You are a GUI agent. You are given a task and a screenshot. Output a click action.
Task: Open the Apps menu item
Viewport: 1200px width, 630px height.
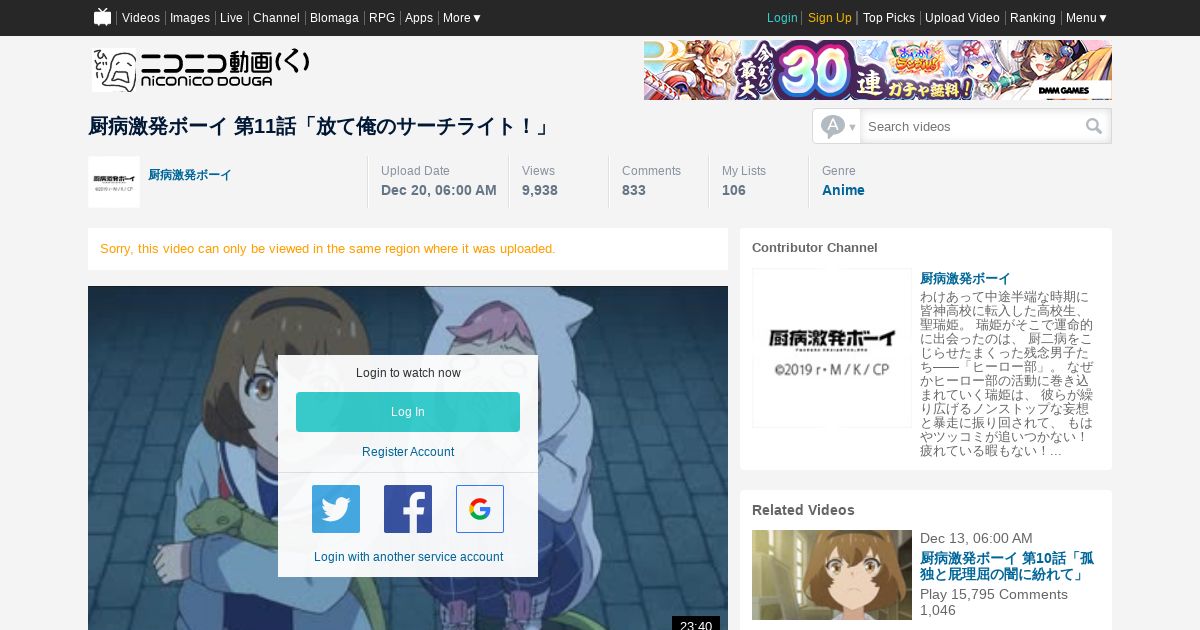click(x=419, y=18)
